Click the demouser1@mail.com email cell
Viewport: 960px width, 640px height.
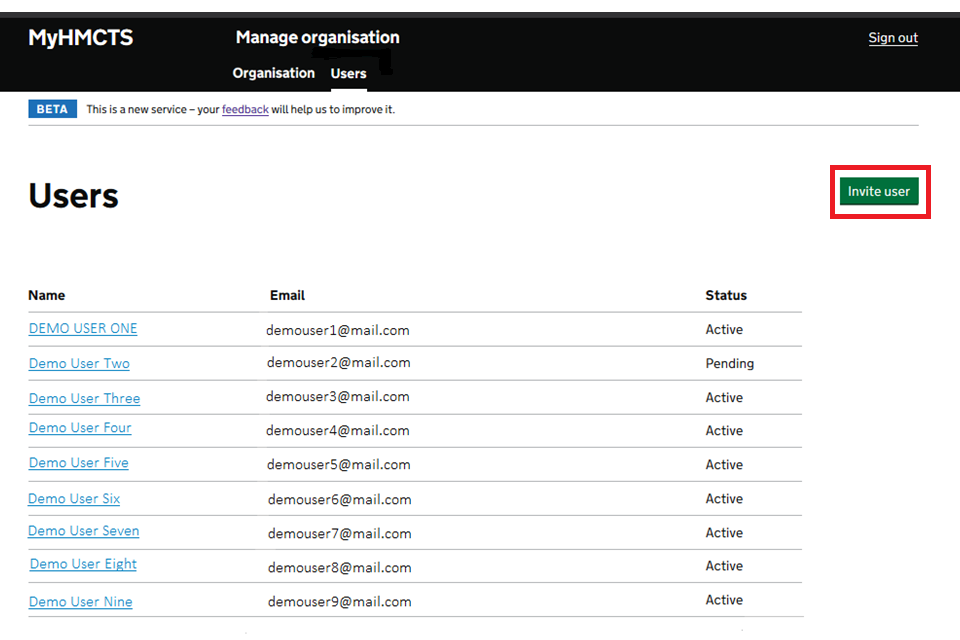coord(338,330)
